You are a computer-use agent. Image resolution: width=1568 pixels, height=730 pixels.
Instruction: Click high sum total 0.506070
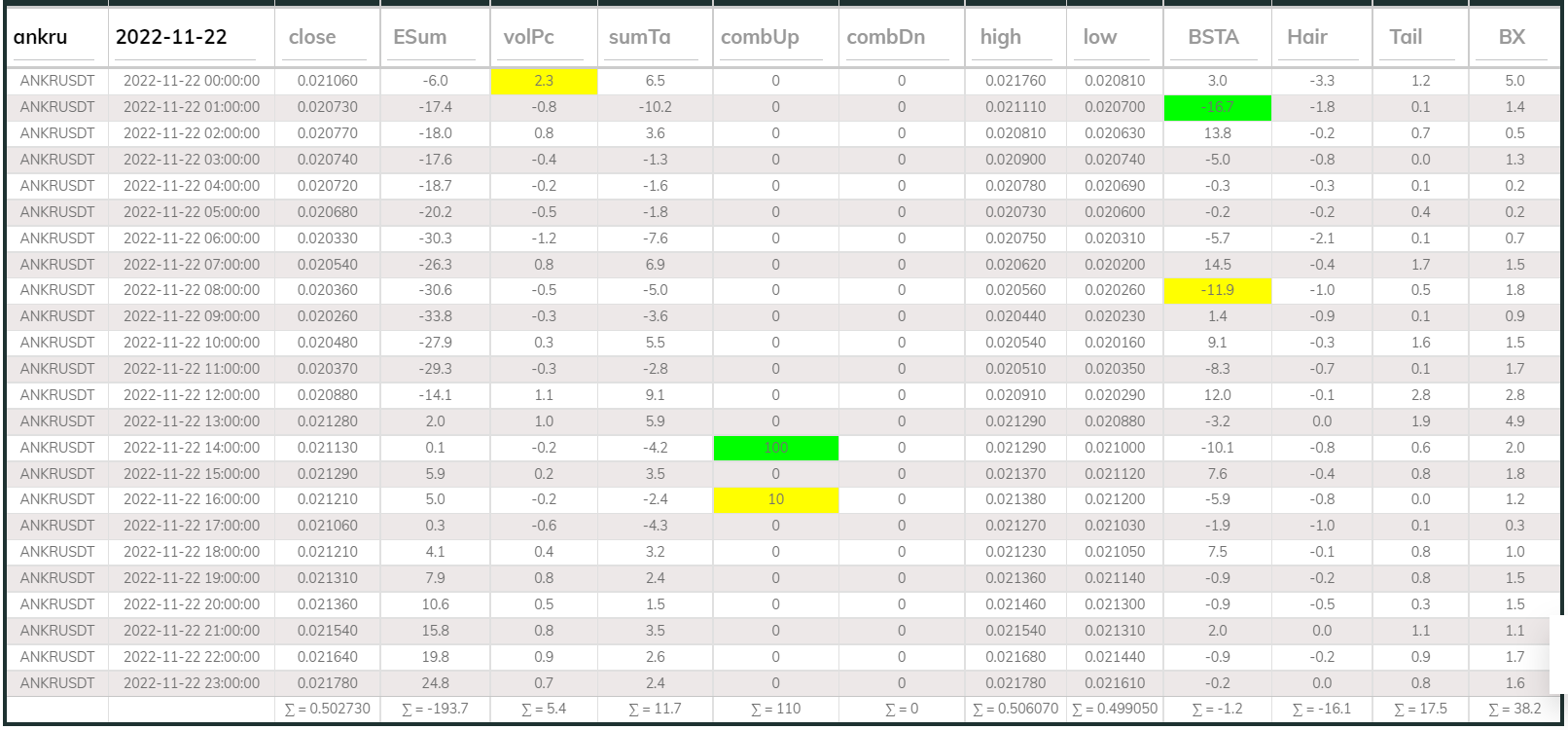tap(1016, 709)
